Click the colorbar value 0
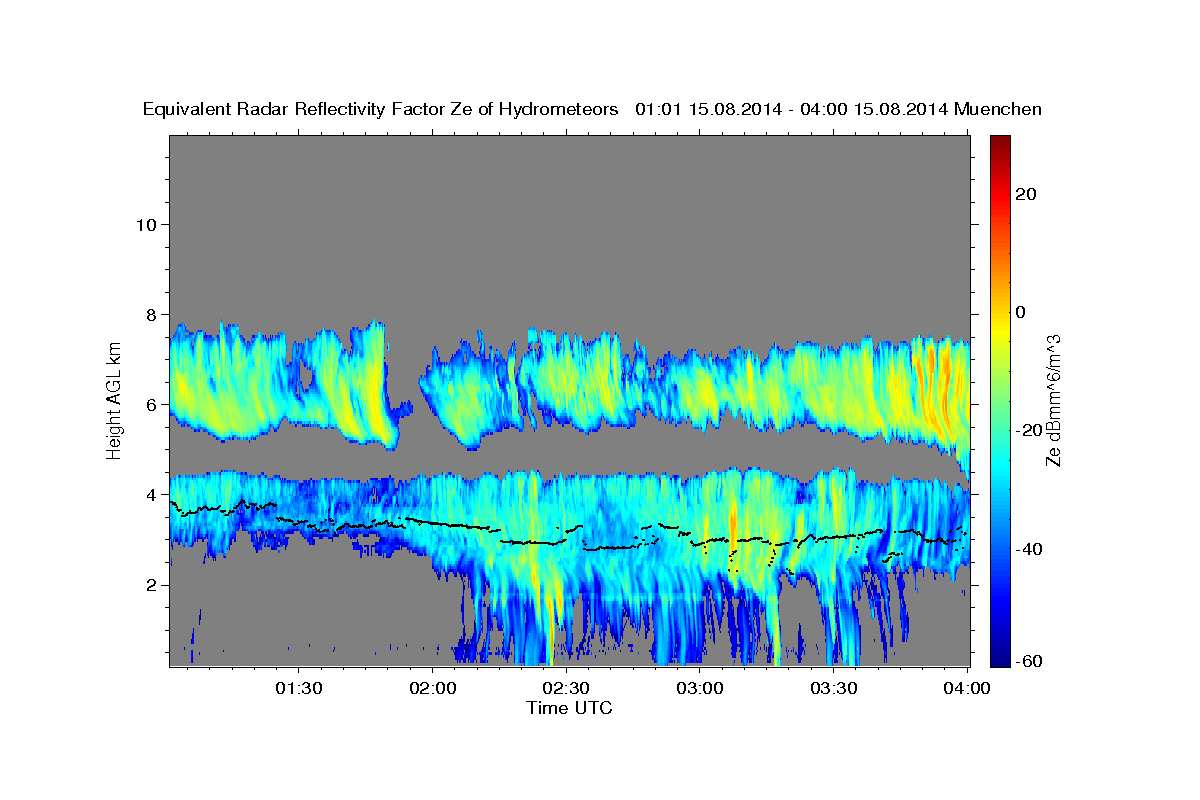This screenshot has width=1200, height=800. coord(1019,312)
